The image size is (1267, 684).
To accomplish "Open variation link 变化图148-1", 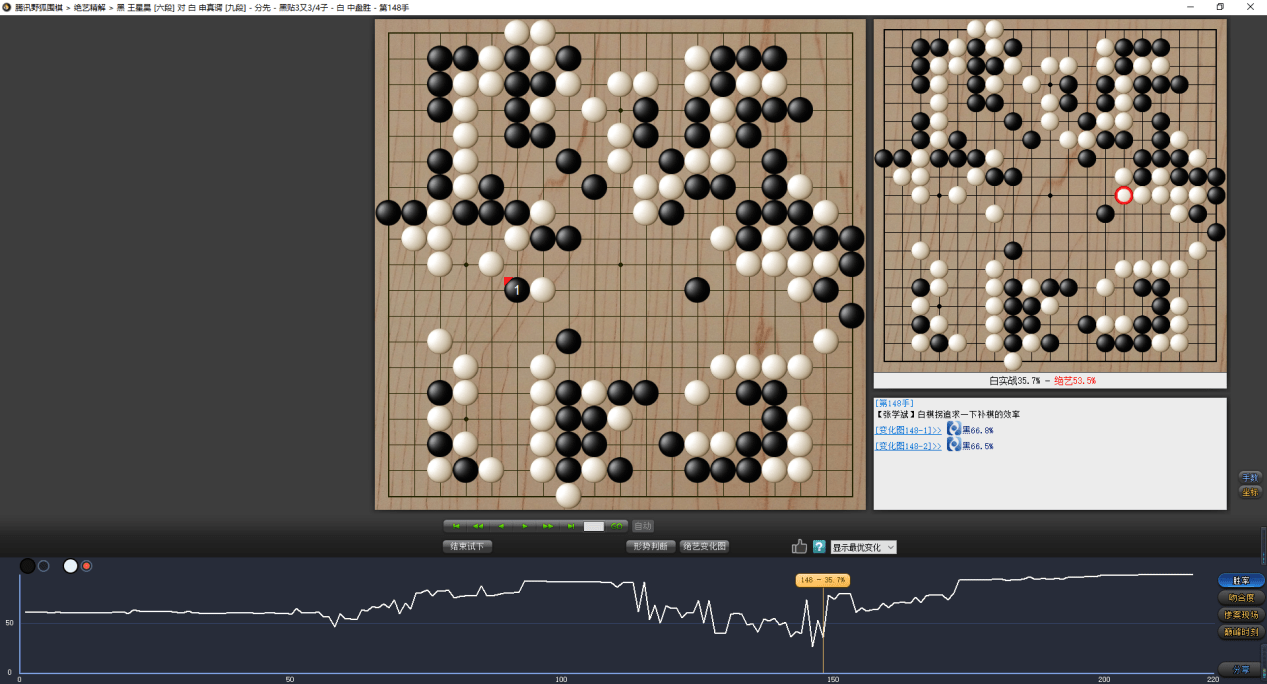I will 908,430.
